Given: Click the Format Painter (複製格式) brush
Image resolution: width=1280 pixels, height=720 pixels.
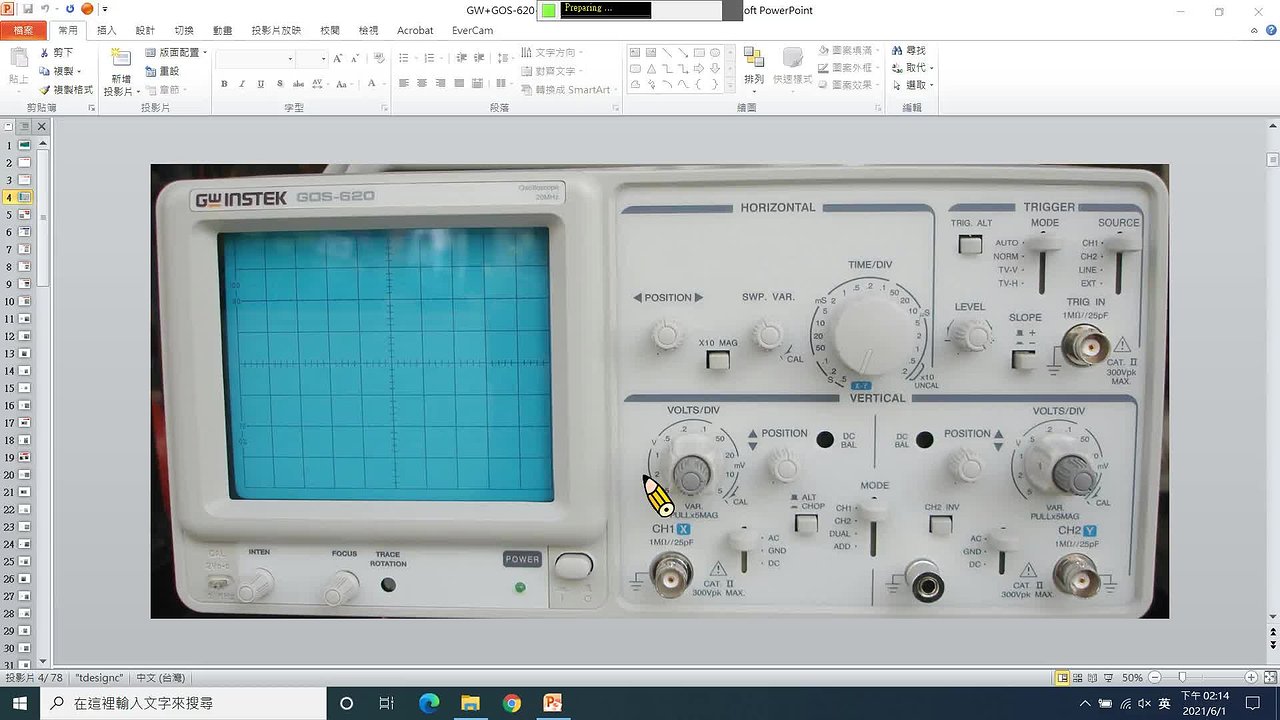Looking at the screenshot, I should click(45, 89).
